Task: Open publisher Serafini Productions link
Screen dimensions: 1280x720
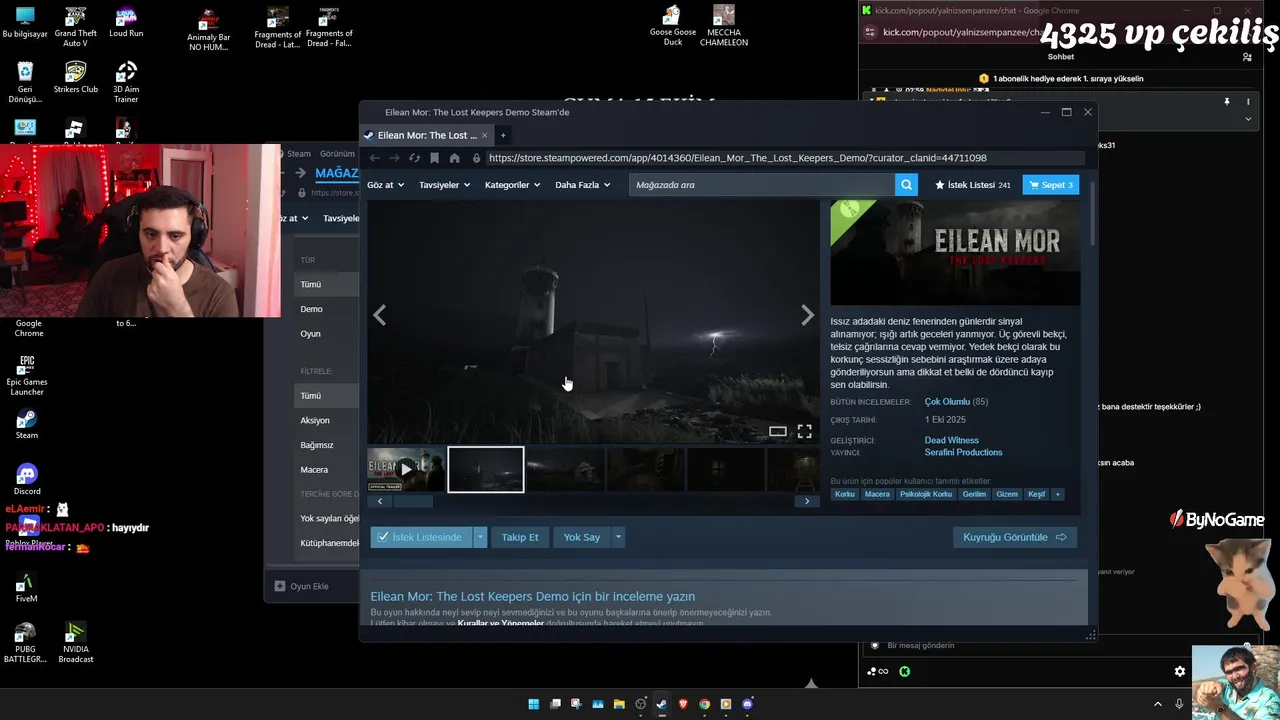Action: tap(964, 453)
